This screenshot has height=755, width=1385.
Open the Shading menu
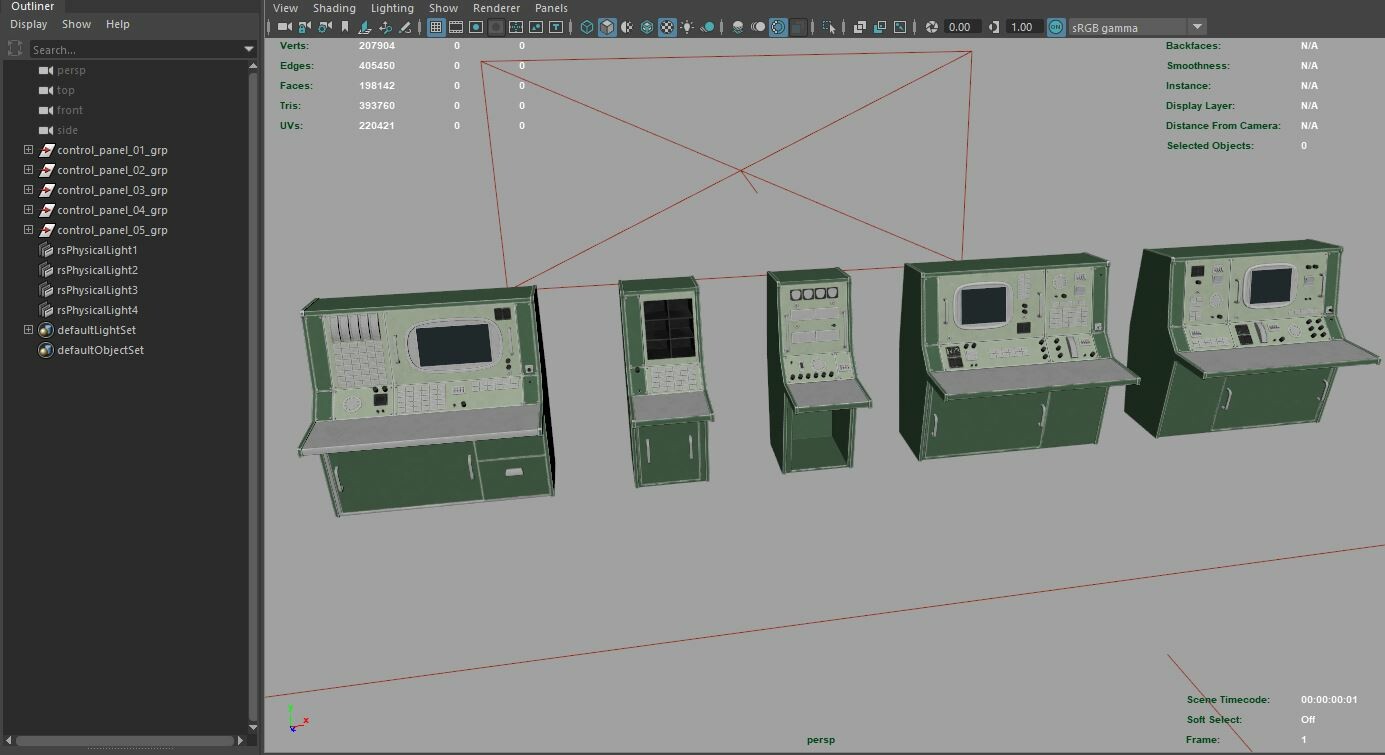pyautogui.click(x=334, y=8)
